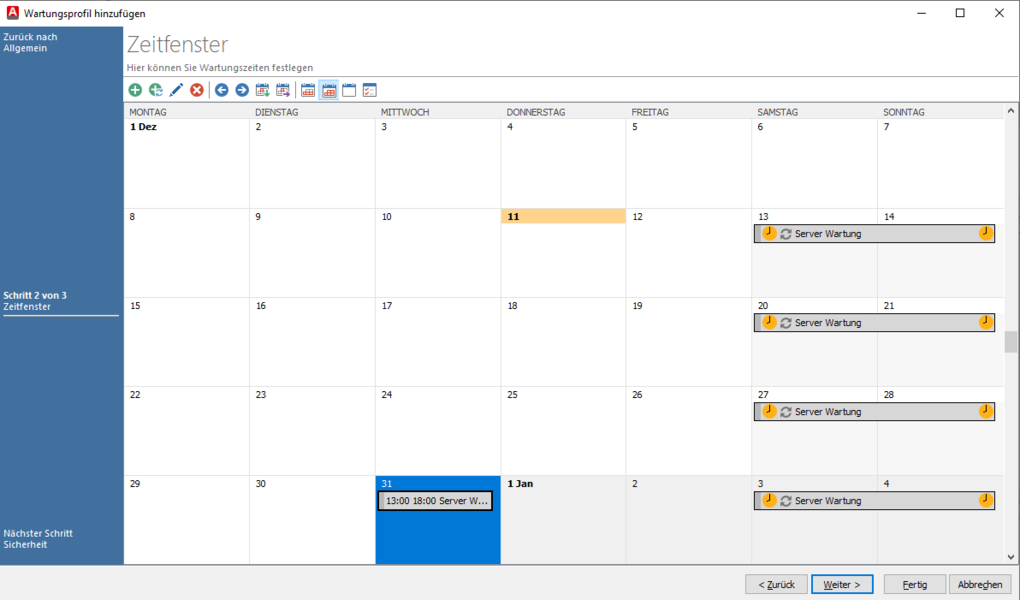The height and width of the screenshot is (600, 1020).
Task: Toggle the highlighted month view icon
Action: pyautogui.click(x=329, y=90)
